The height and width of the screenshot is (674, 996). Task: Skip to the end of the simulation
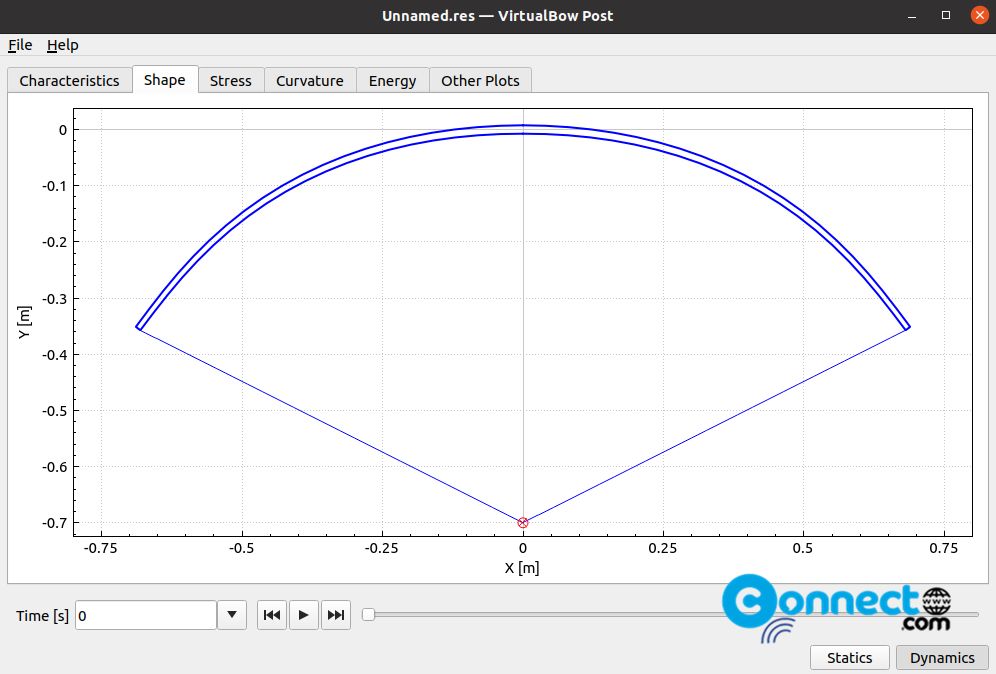[x=336, y=615]
